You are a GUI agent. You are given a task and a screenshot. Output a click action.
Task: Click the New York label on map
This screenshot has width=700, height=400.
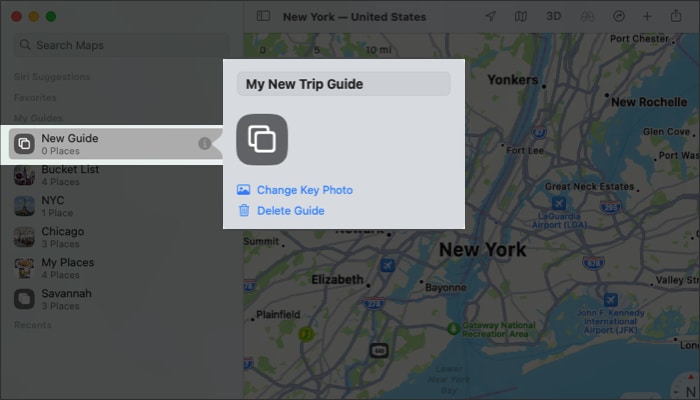click(x=483, y=250)
